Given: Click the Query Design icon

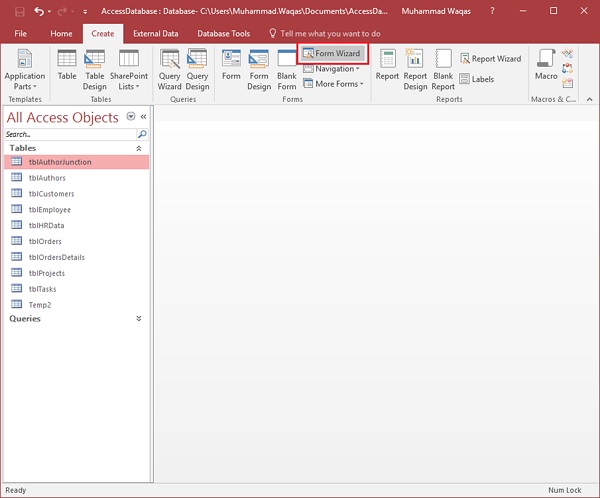Looking at the screenshot, I should tap(198, 68).
